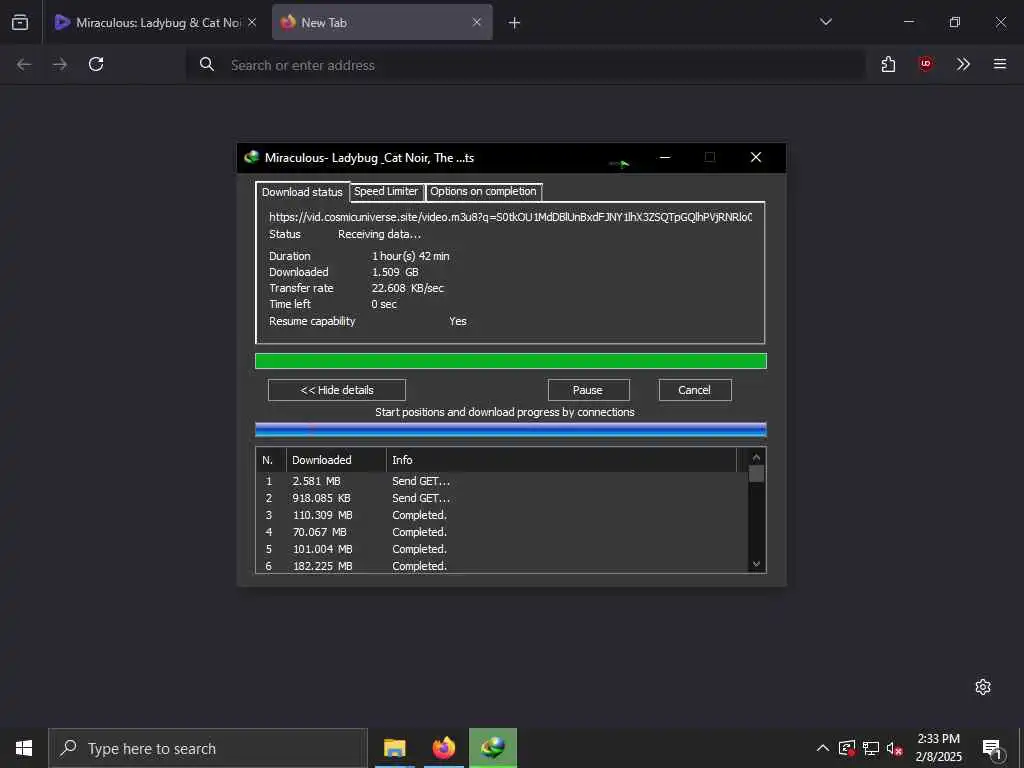Click the Type here to search box
Viewport: 1024px width, 768px height.
pyautogui.click(x=208, y=748)
